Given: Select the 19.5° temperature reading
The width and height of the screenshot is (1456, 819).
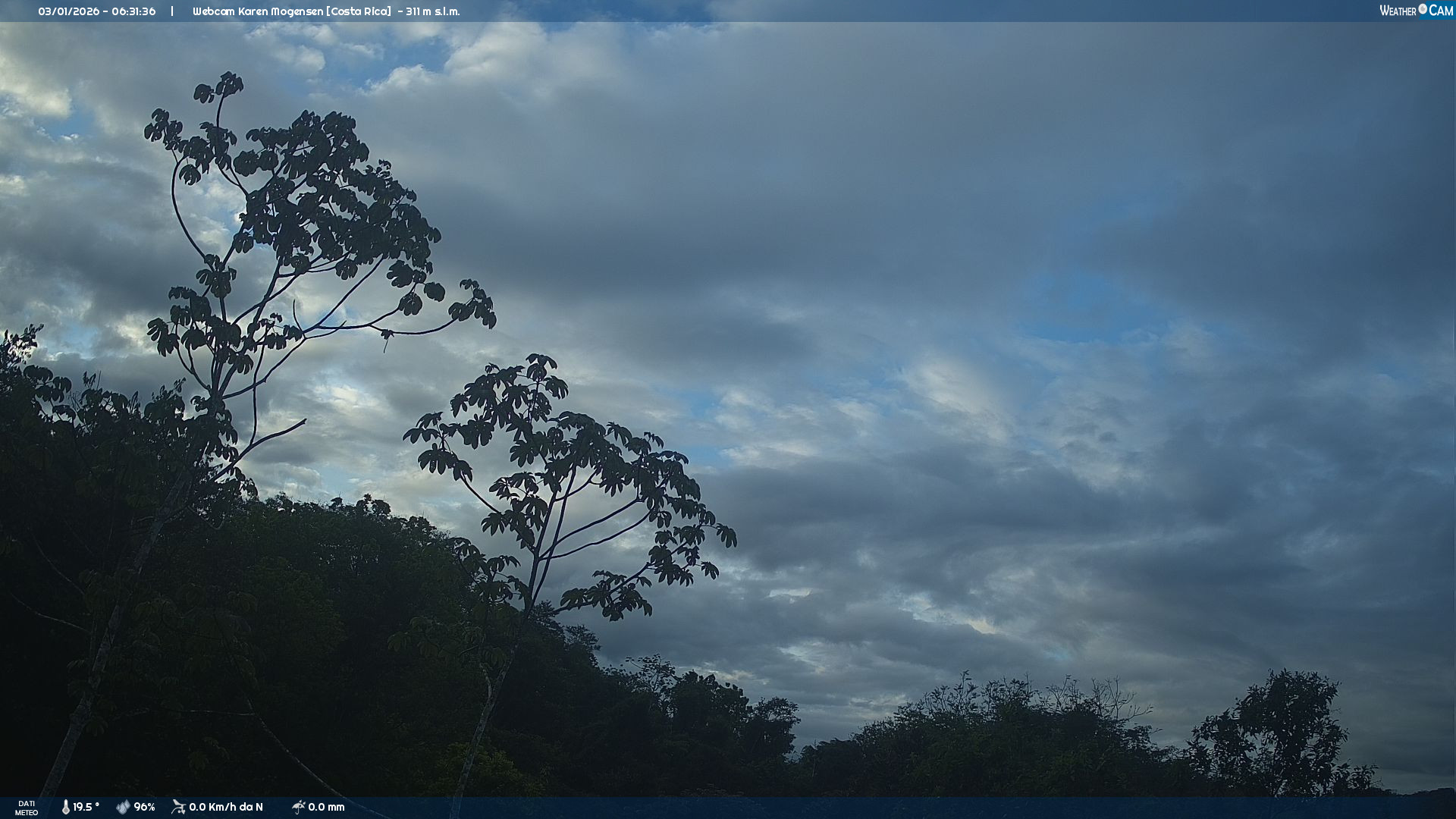Looking at the screenshot, I should click(86, 807).
